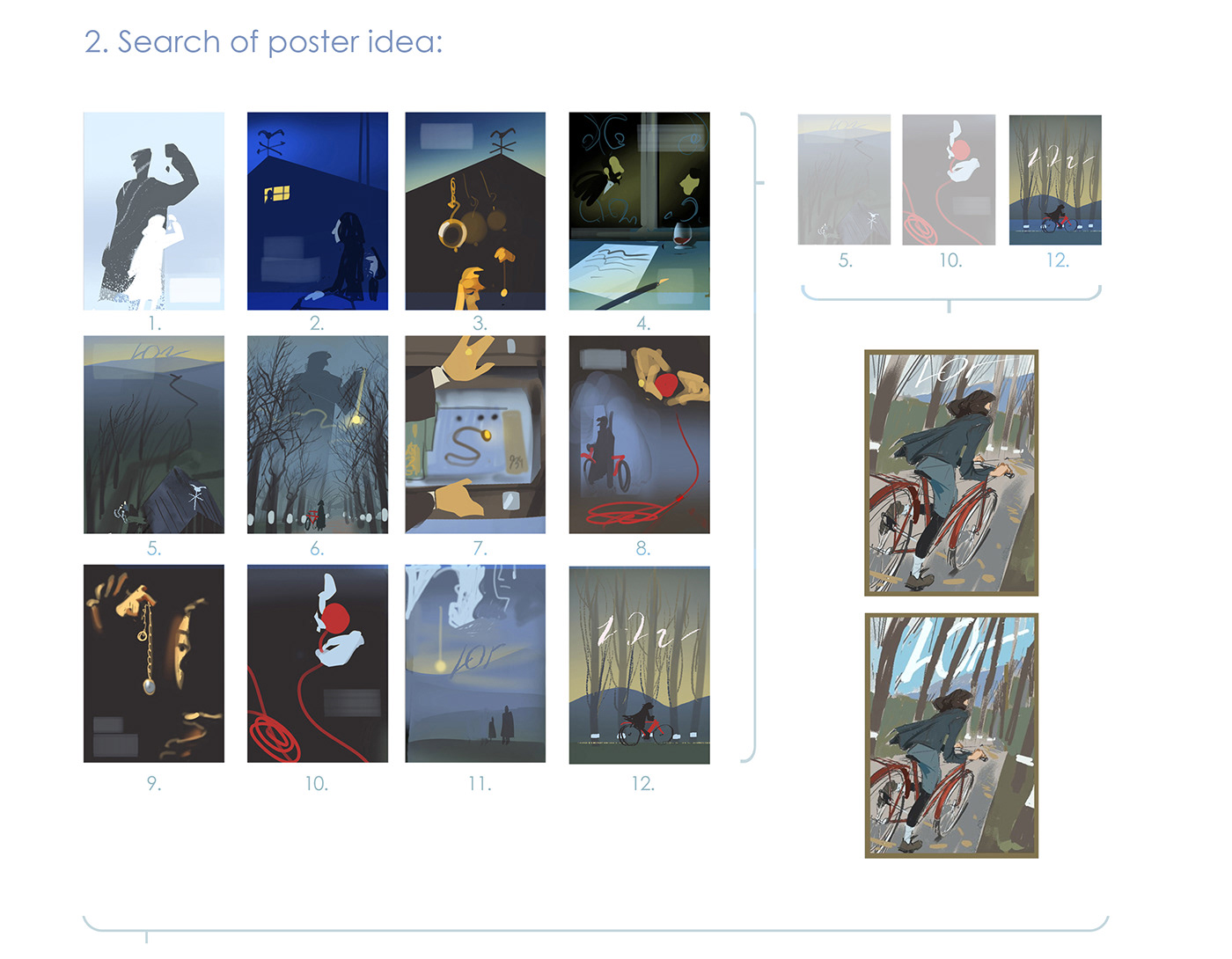Choose sketch 7 hands holding a tray
Screen dimensions: 1232x959
pos(475,435)
